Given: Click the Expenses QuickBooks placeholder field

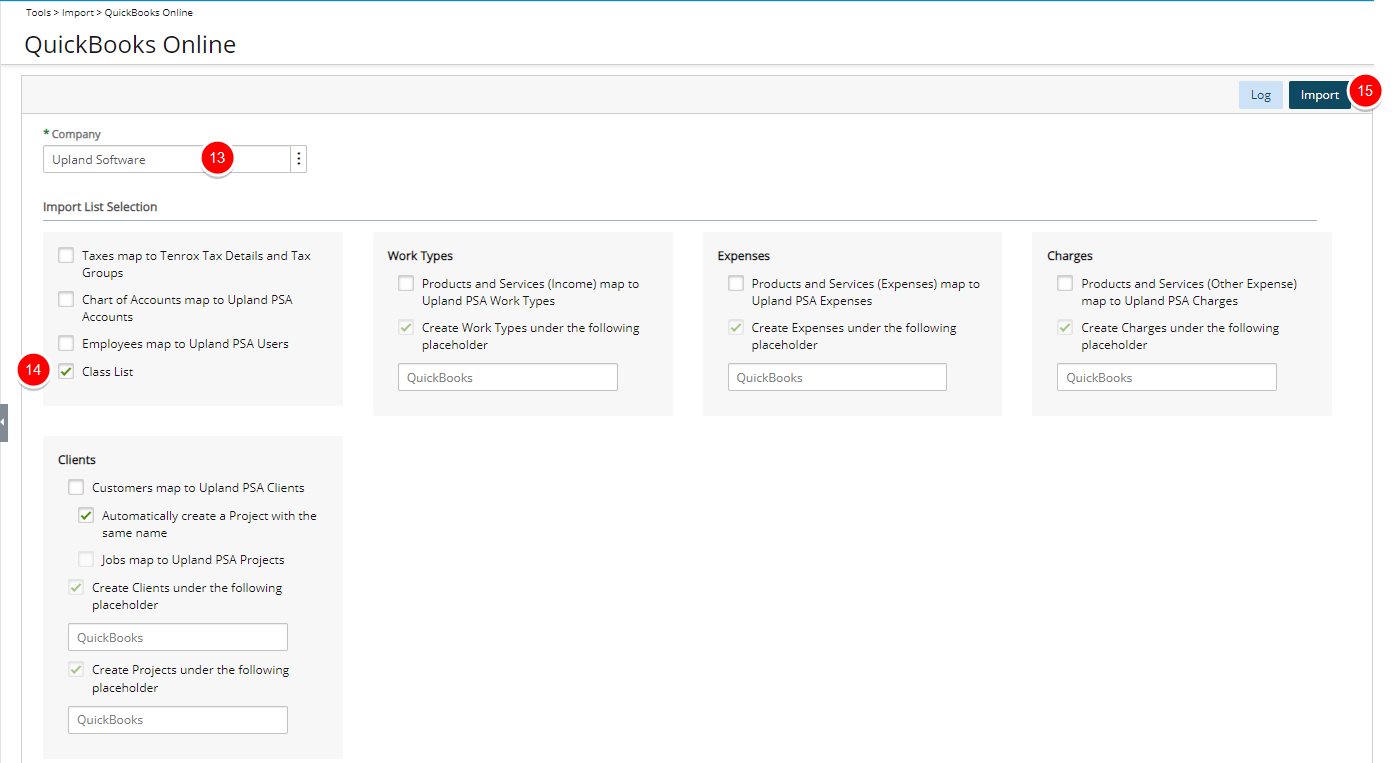Looking at the screenshot, I should [837, 377].
